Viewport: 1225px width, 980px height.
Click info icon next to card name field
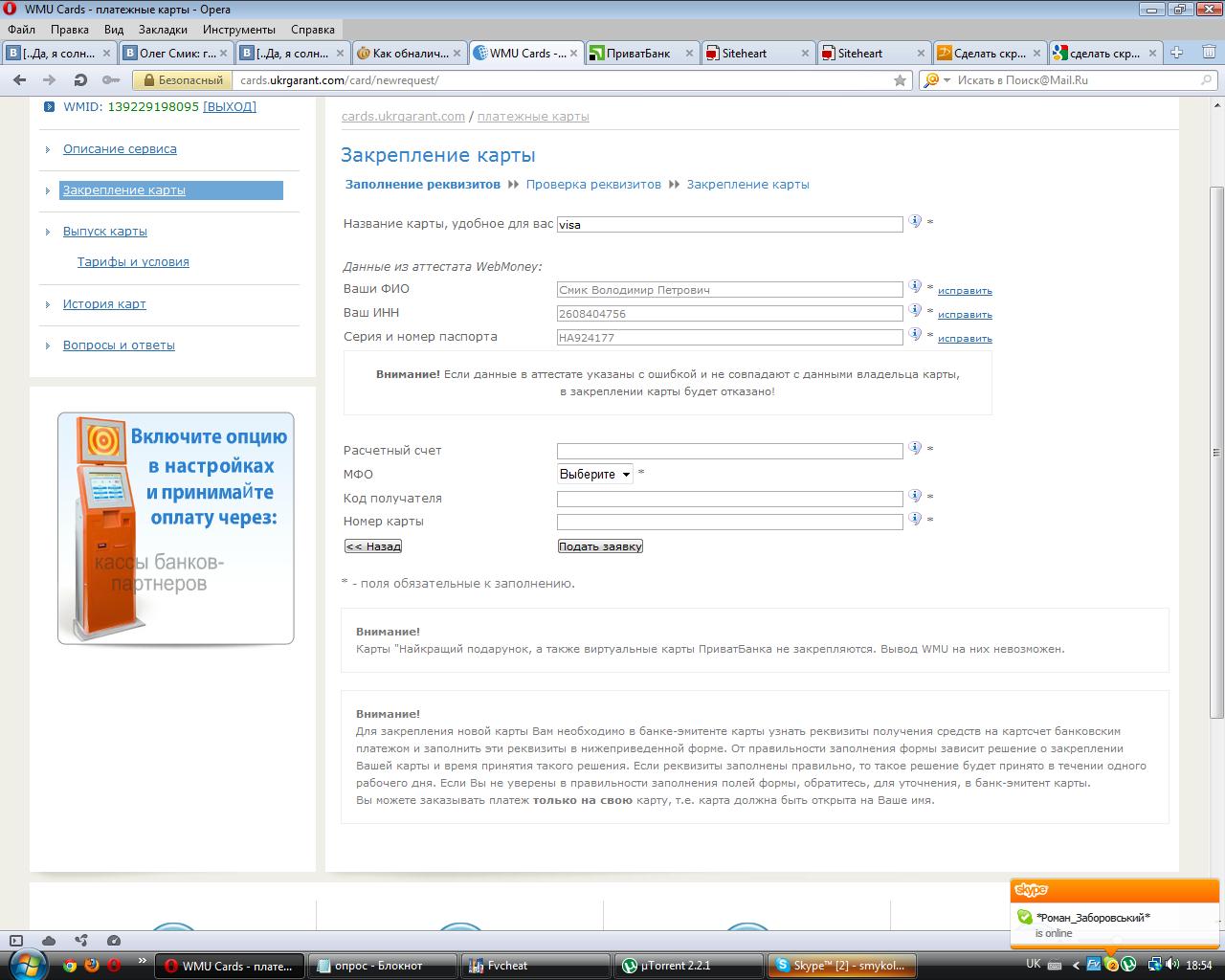pyautogui.click(x=915, y=221)
